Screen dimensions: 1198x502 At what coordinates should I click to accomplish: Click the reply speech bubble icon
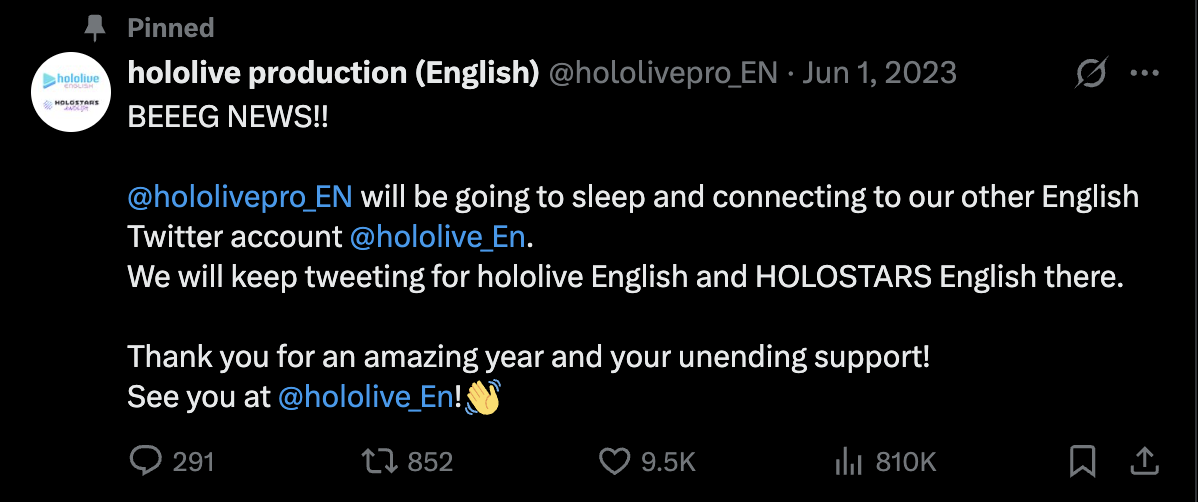147,461
